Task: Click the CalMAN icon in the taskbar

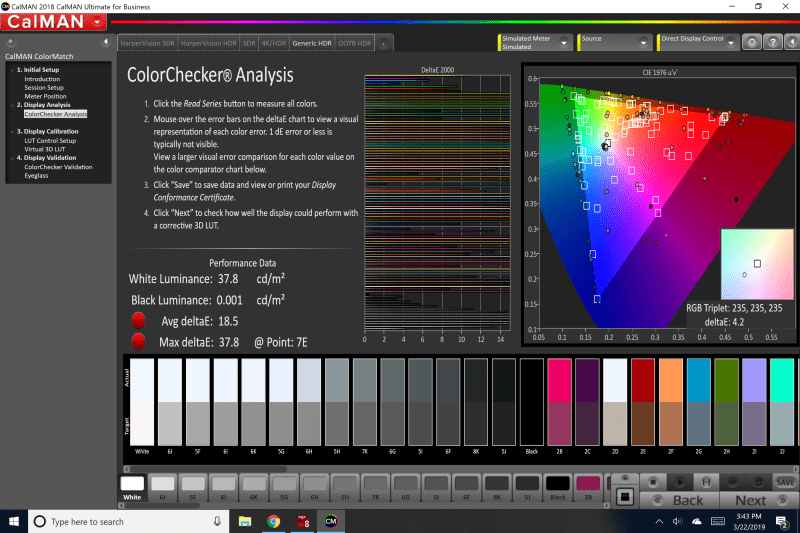Action: 331,521
